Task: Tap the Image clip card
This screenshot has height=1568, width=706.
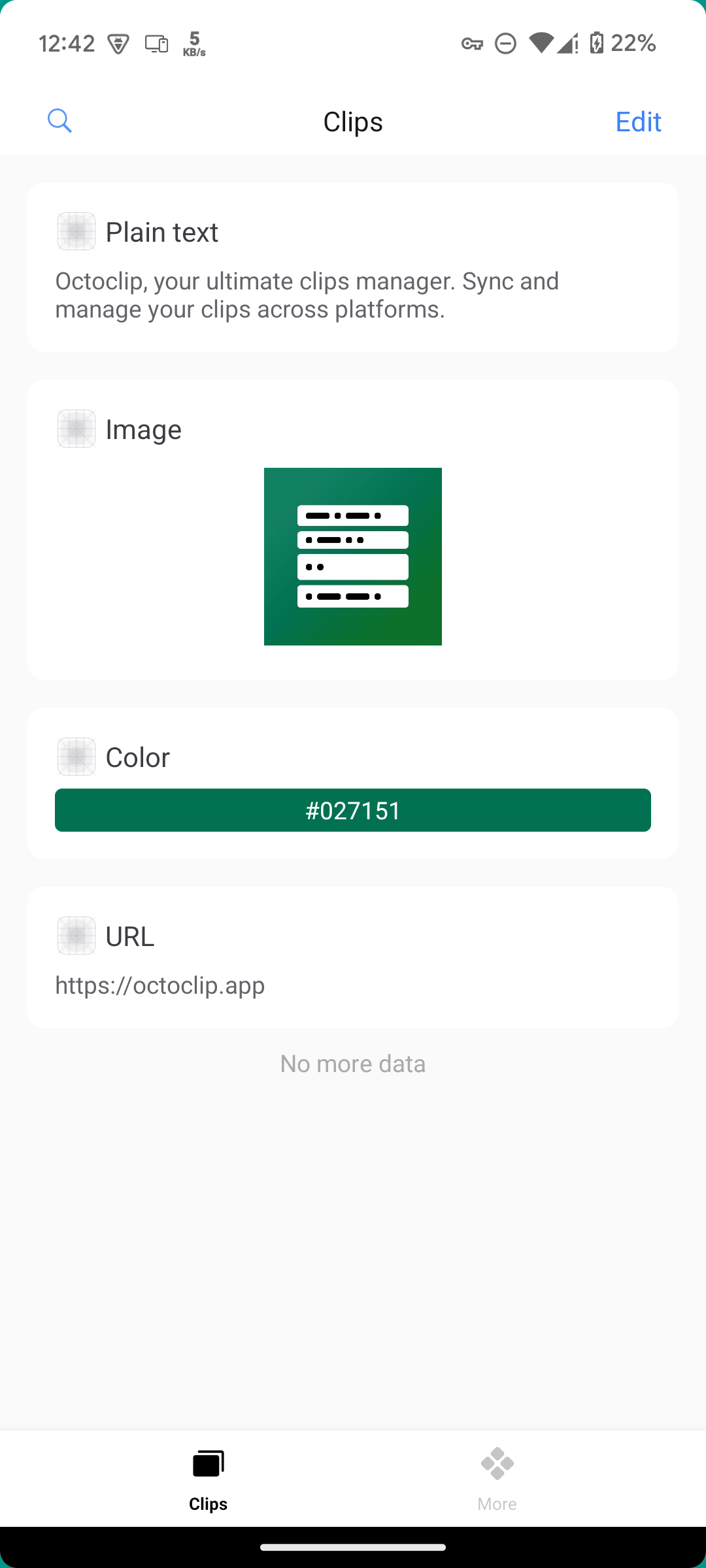Action: tap(353, 528)
